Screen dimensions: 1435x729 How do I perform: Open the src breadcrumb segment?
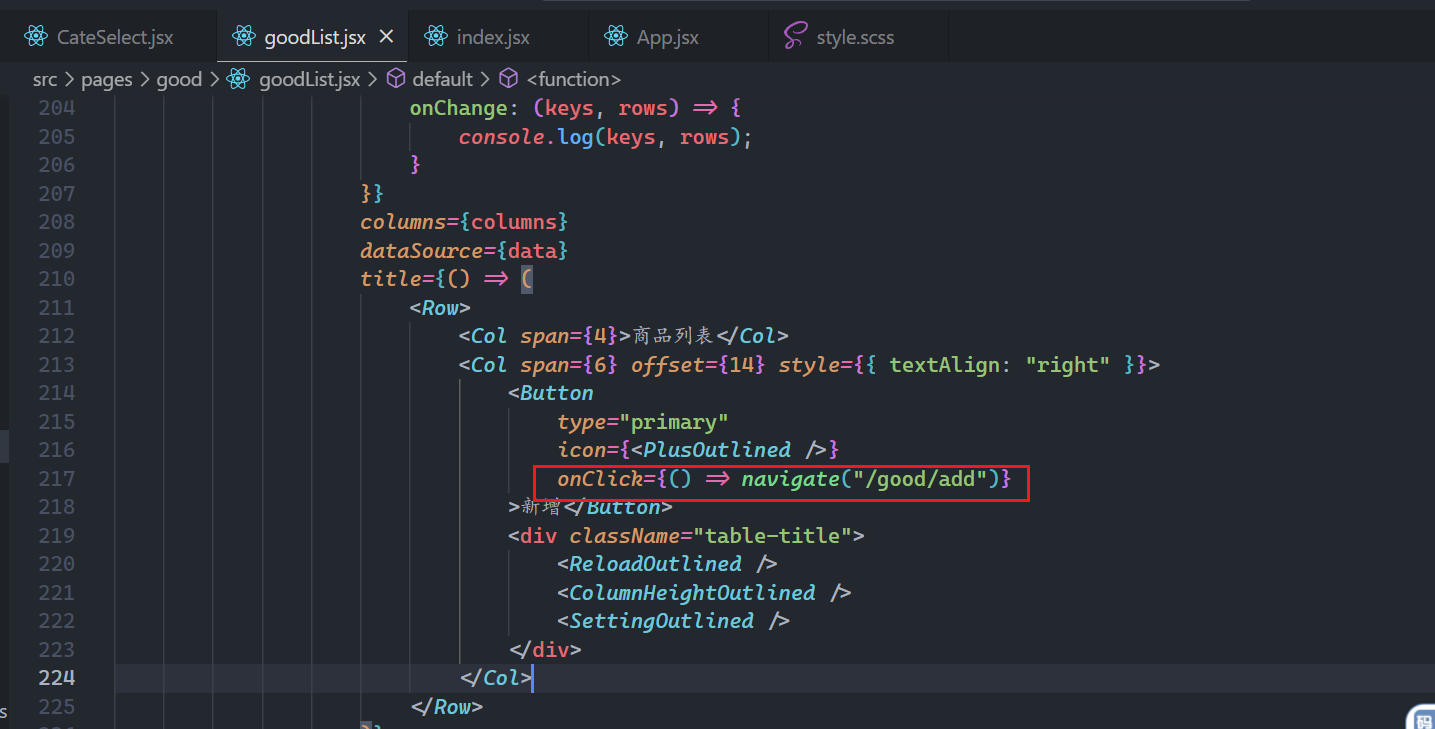point(45,79)
